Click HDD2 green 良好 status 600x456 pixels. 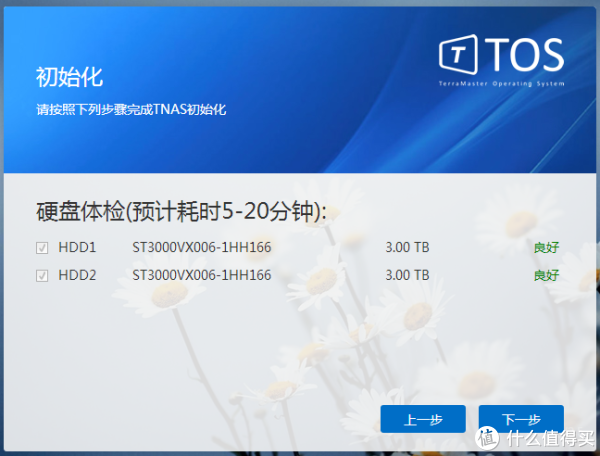(546, 275)
